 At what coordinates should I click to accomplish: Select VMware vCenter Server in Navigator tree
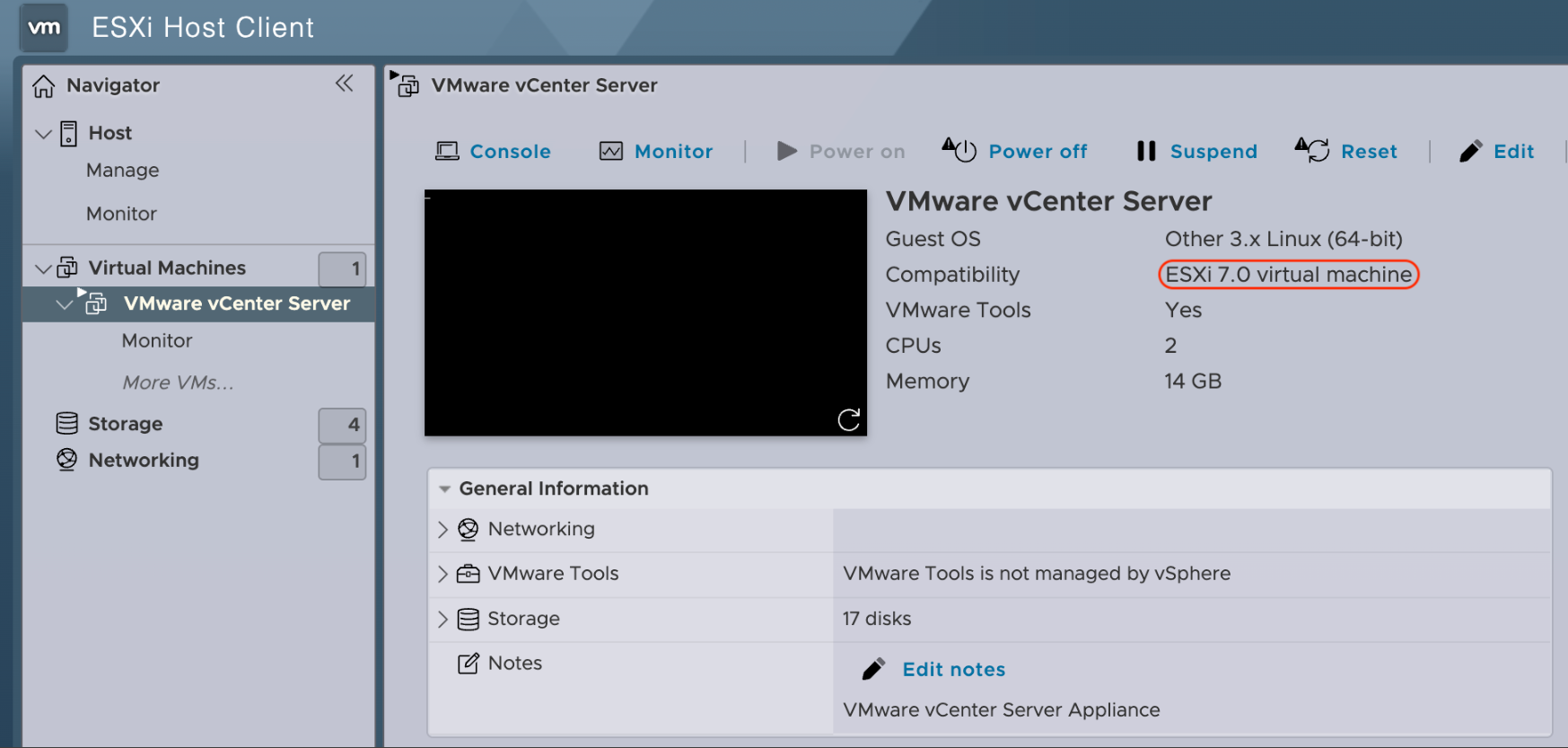(237, 304)
